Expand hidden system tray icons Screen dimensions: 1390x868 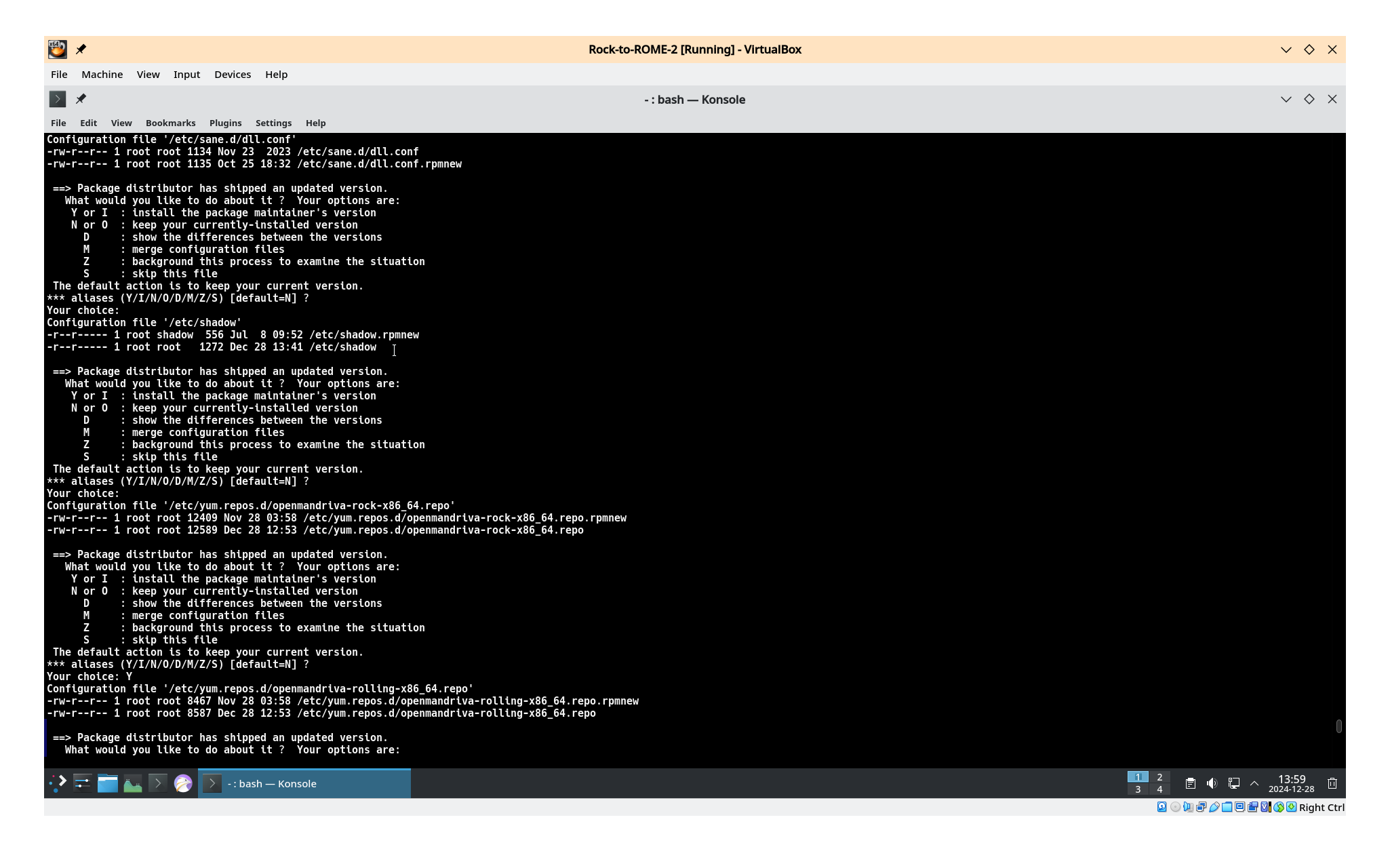pos(1254,783)
